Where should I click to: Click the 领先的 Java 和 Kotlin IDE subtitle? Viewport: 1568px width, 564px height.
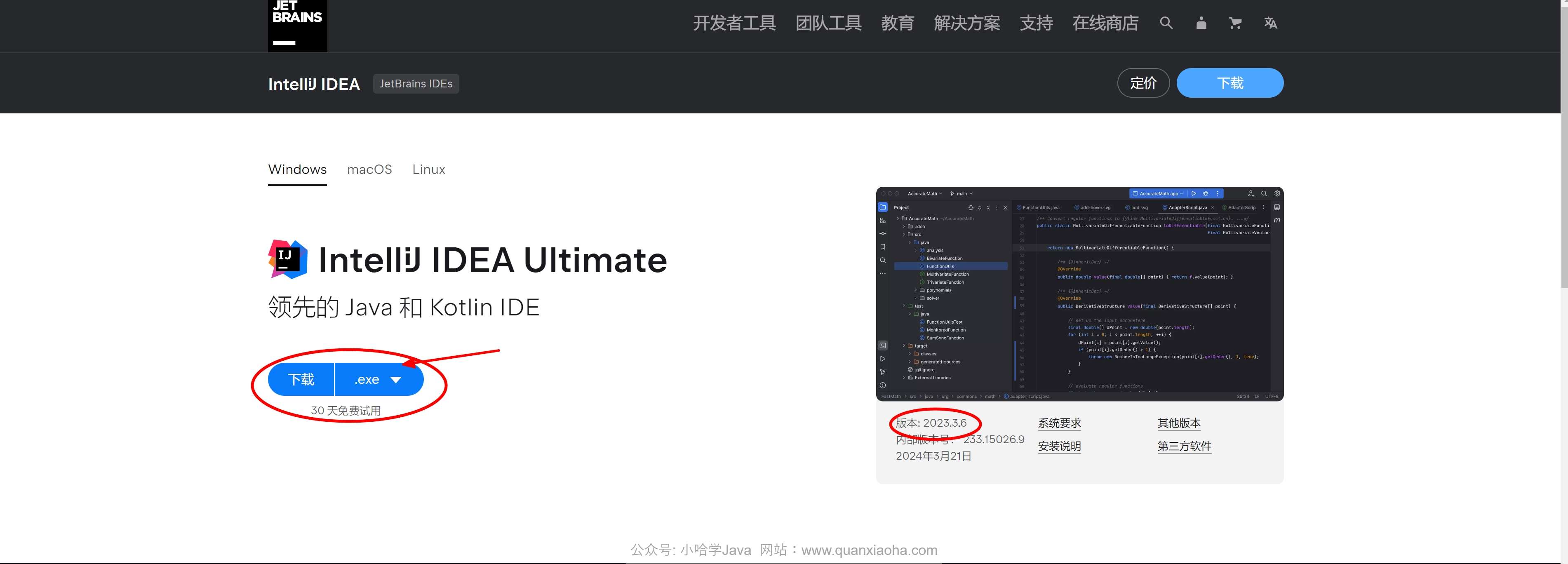[404, 307]
